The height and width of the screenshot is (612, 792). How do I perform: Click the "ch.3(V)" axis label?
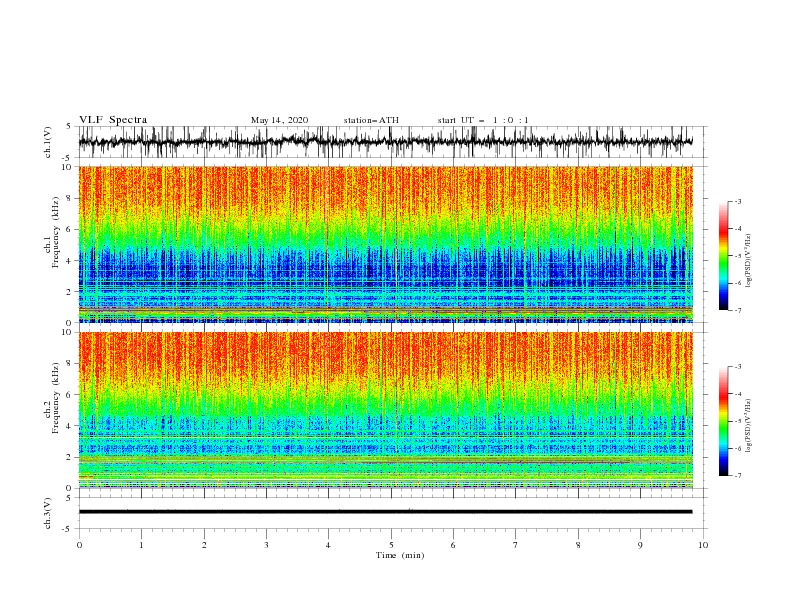(x=48, y=513)
